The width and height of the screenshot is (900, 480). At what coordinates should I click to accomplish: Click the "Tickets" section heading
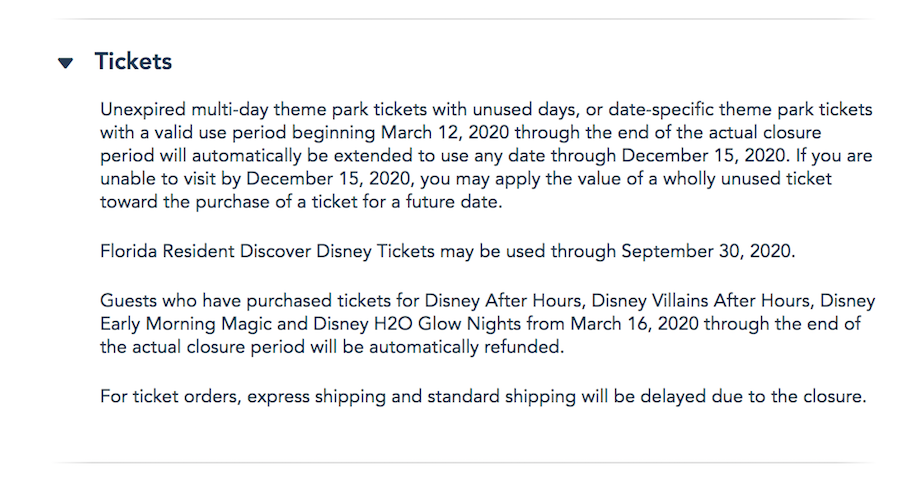[x=133, y=62]
